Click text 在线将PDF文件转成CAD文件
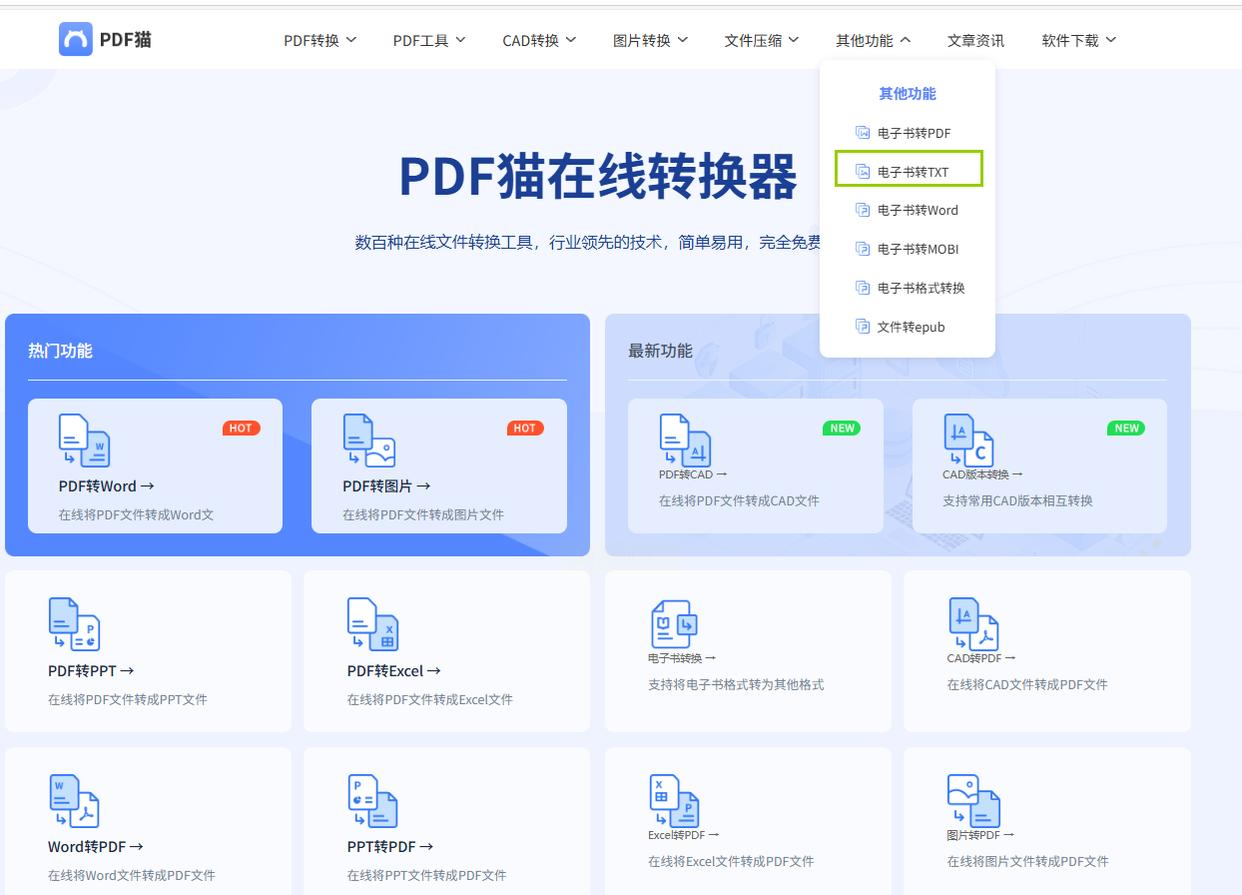 point(739,501)
